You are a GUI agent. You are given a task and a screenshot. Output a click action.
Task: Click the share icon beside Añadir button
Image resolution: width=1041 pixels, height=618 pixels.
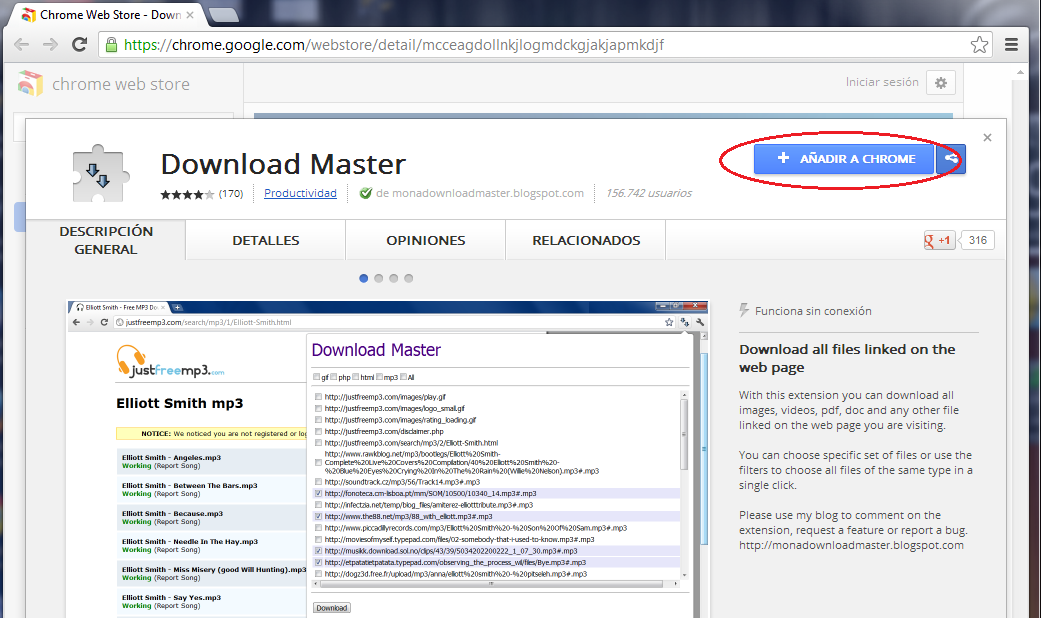[x=951, y=158]
